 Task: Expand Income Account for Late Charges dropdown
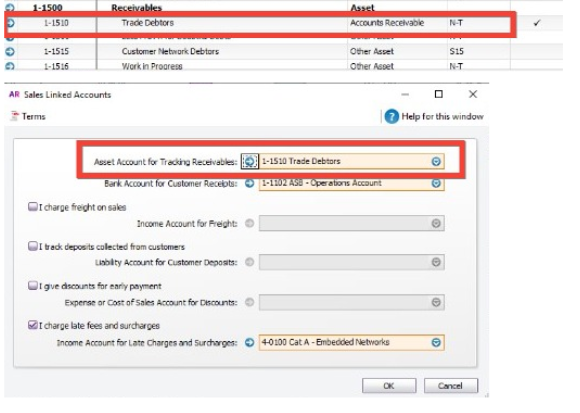click(x=436, y=343)
